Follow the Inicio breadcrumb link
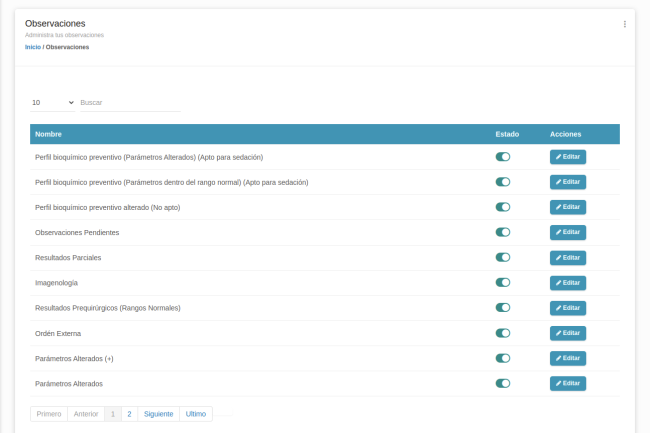Viewport: 650px width, 433px height. (x=33, y=47)
